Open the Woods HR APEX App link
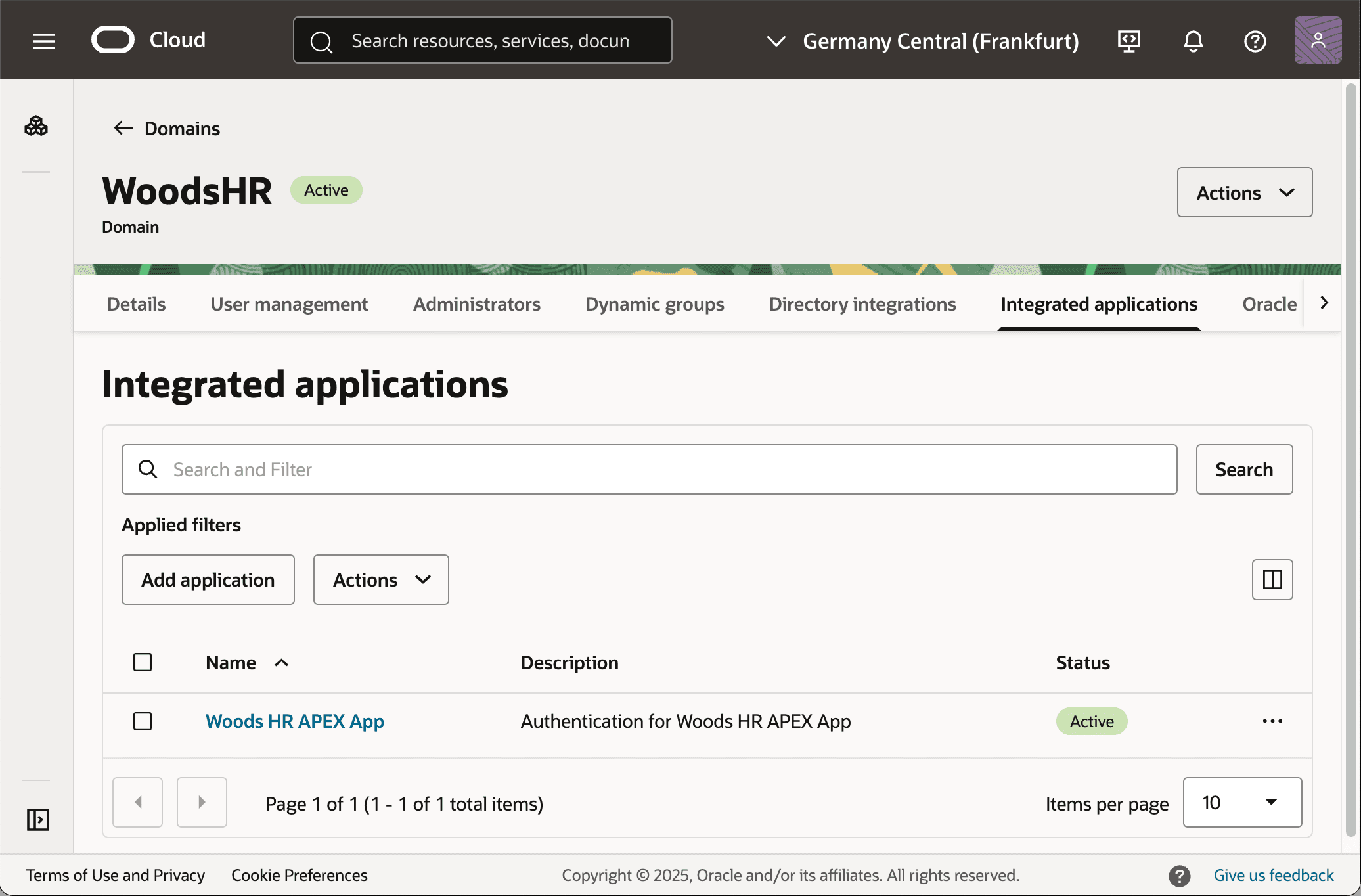Viewport: 1361px width, 896px height. [x=295, y=721]
